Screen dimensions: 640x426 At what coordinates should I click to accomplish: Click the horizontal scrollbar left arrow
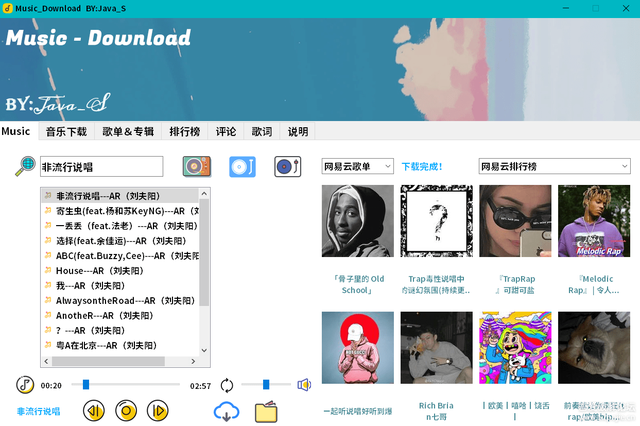(46, 361)
